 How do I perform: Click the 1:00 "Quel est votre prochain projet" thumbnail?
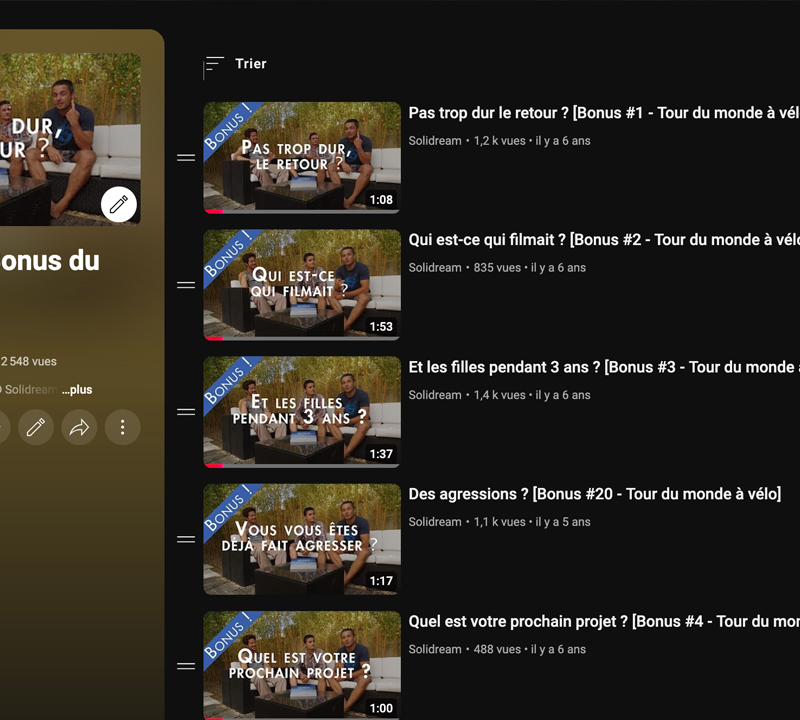tap(302, 664)
